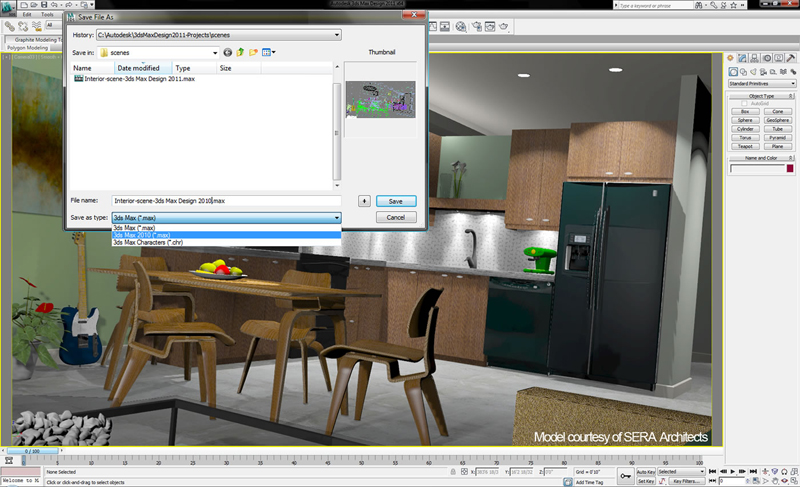Select the Unlink Selection icon
The height and width of the screenshot is (487, 800).
point(23,26)
